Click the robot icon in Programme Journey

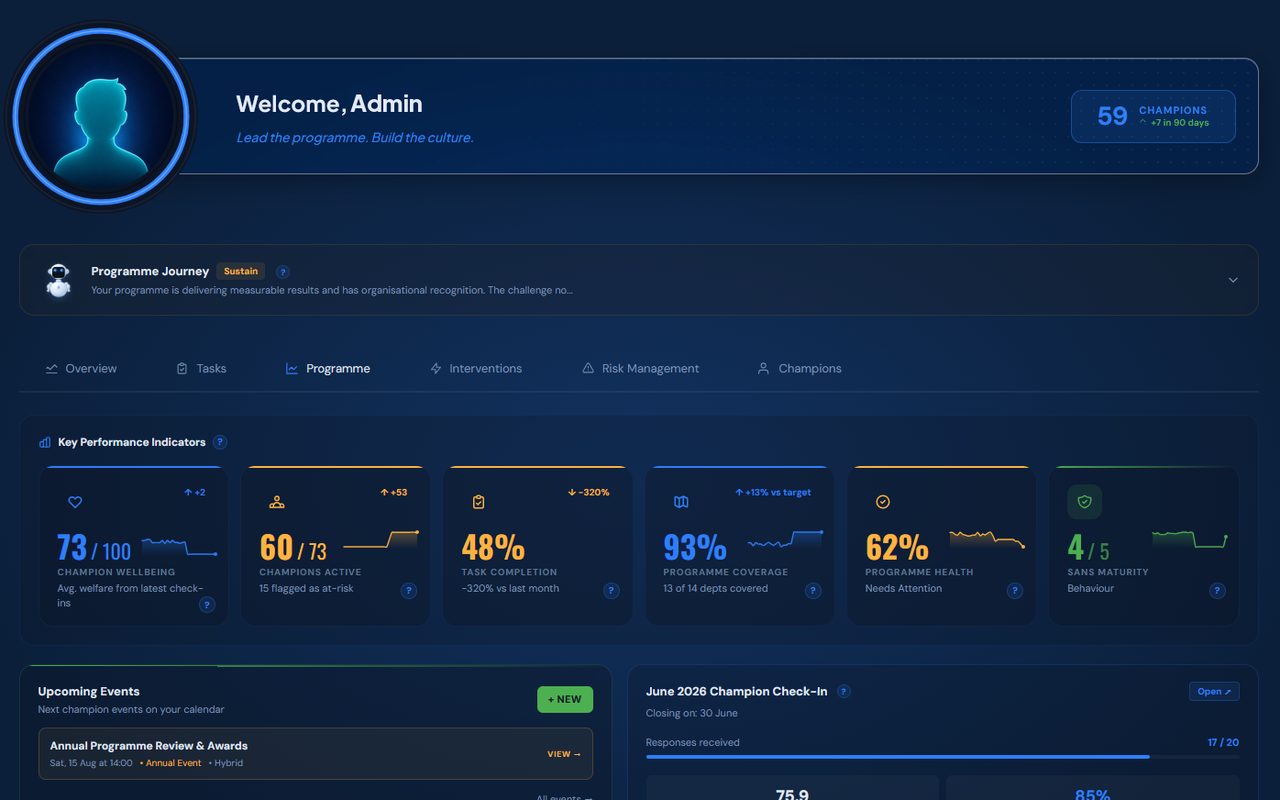(59, 280)
